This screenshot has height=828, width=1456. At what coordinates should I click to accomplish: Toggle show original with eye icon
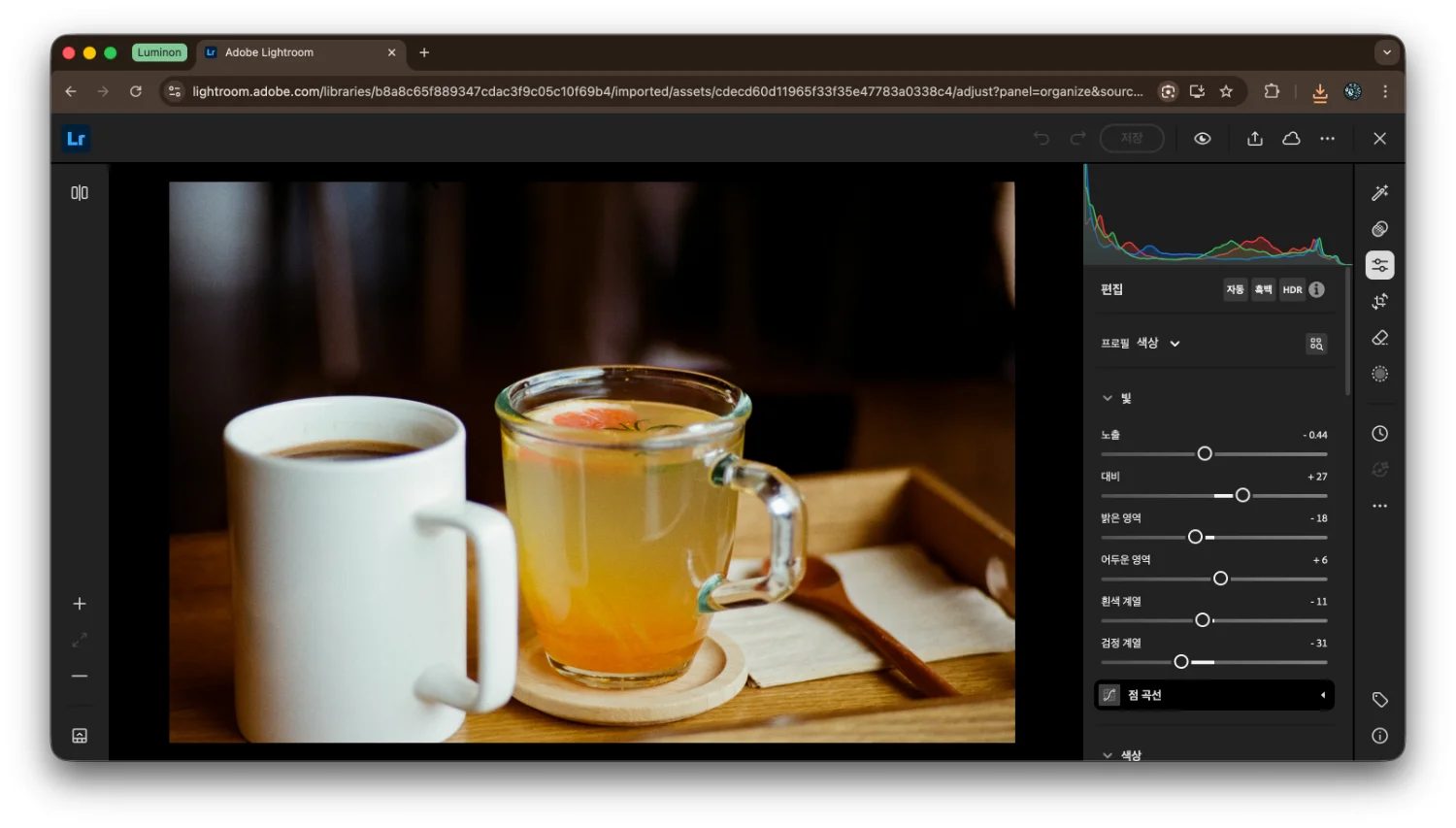coord(1202,139)
